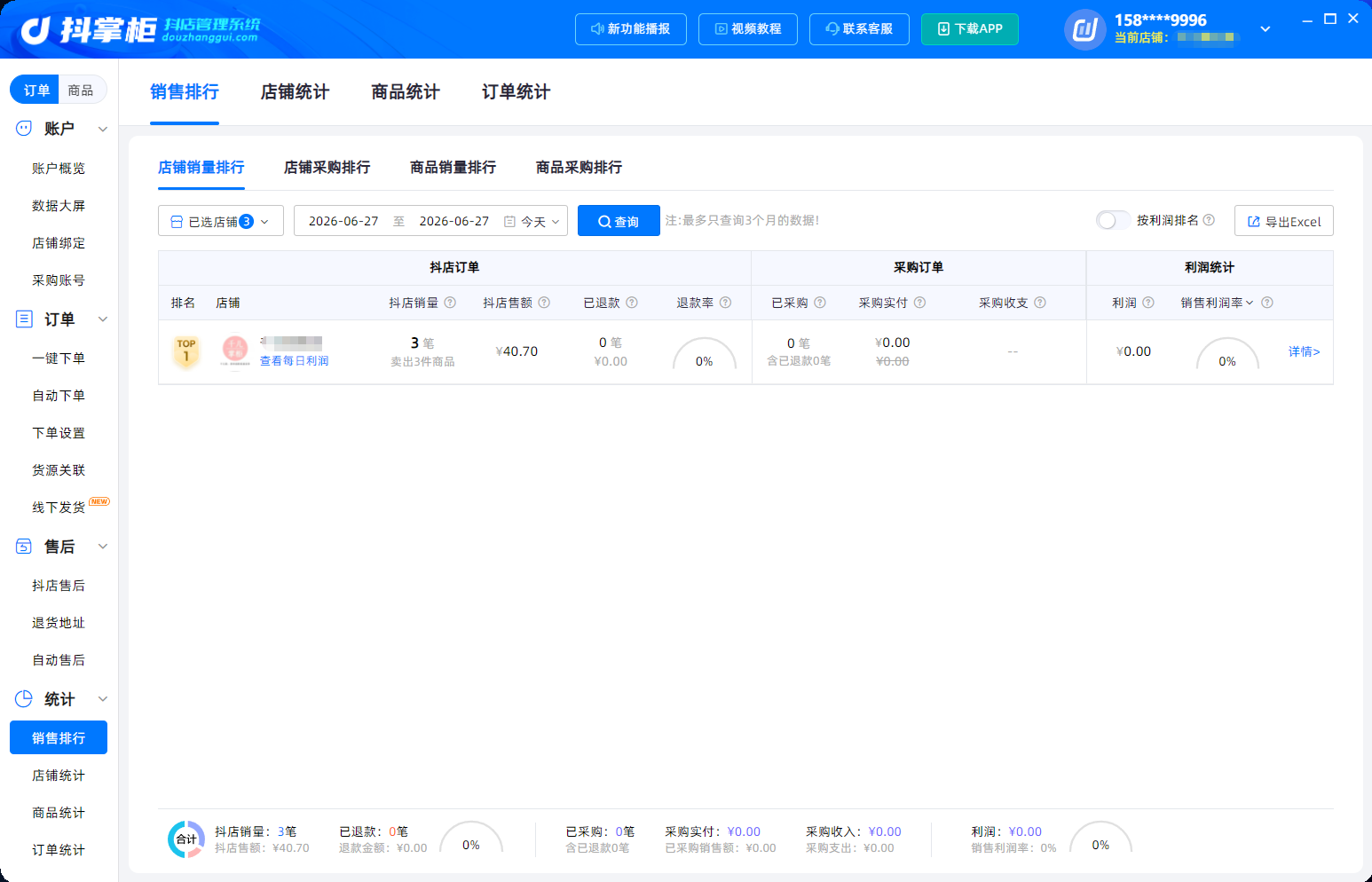Click help icon next to 退款率
Viewport: 1372px width, 882px height.
(725, 303)
